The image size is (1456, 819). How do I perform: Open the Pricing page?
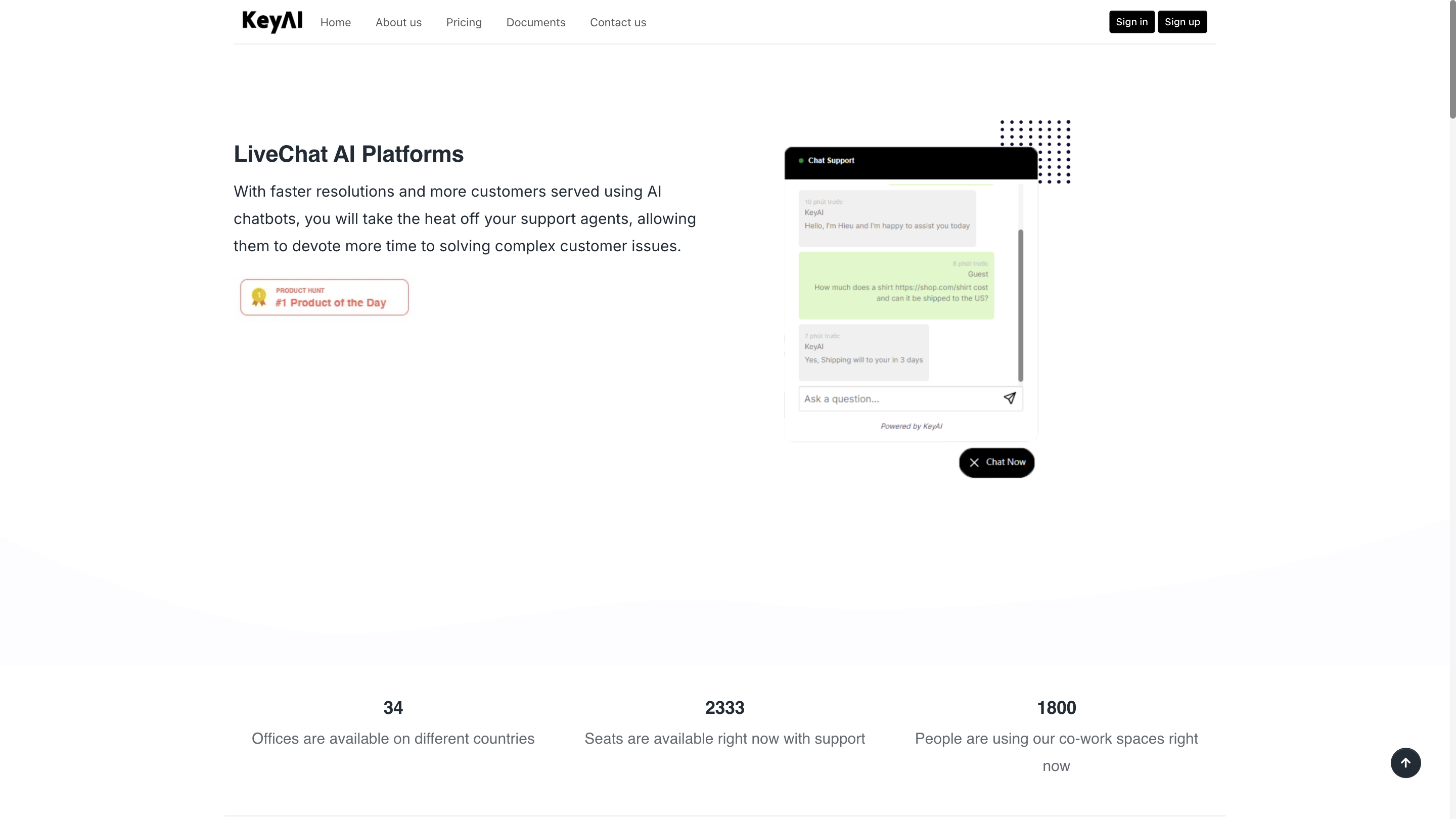coord(464,22)
